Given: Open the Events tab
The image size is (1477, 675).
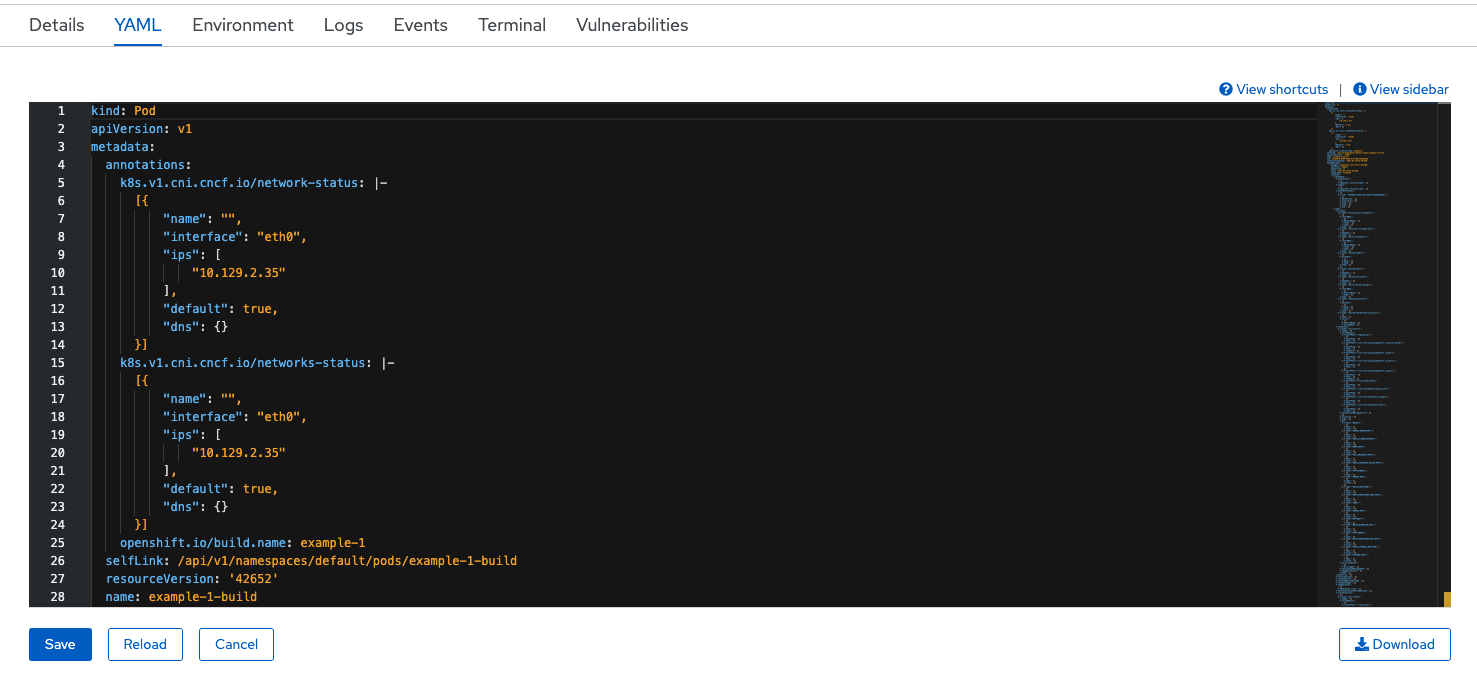Looking at the screenshot, I should pyautogui.click(x=420, y=24).
